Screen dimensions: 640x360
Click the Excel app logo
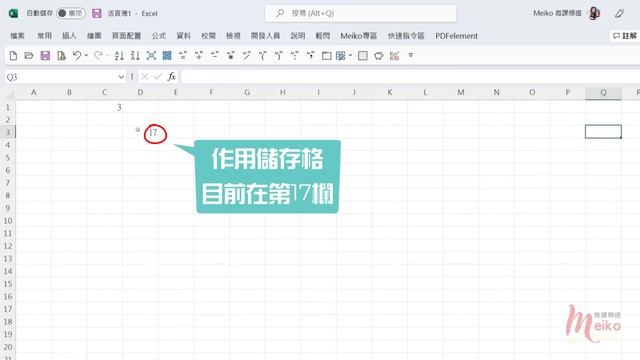tap(13, 13)
